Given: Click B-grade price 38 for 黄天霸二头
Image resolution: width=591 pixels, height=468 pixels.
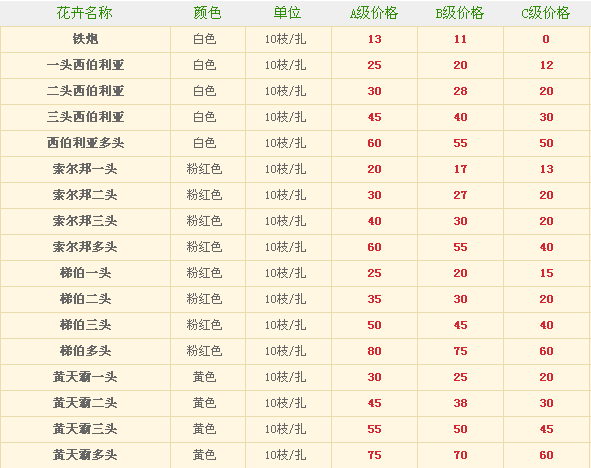Looking at the screenshot, I should pyautogui.click(x=461, y=403).
